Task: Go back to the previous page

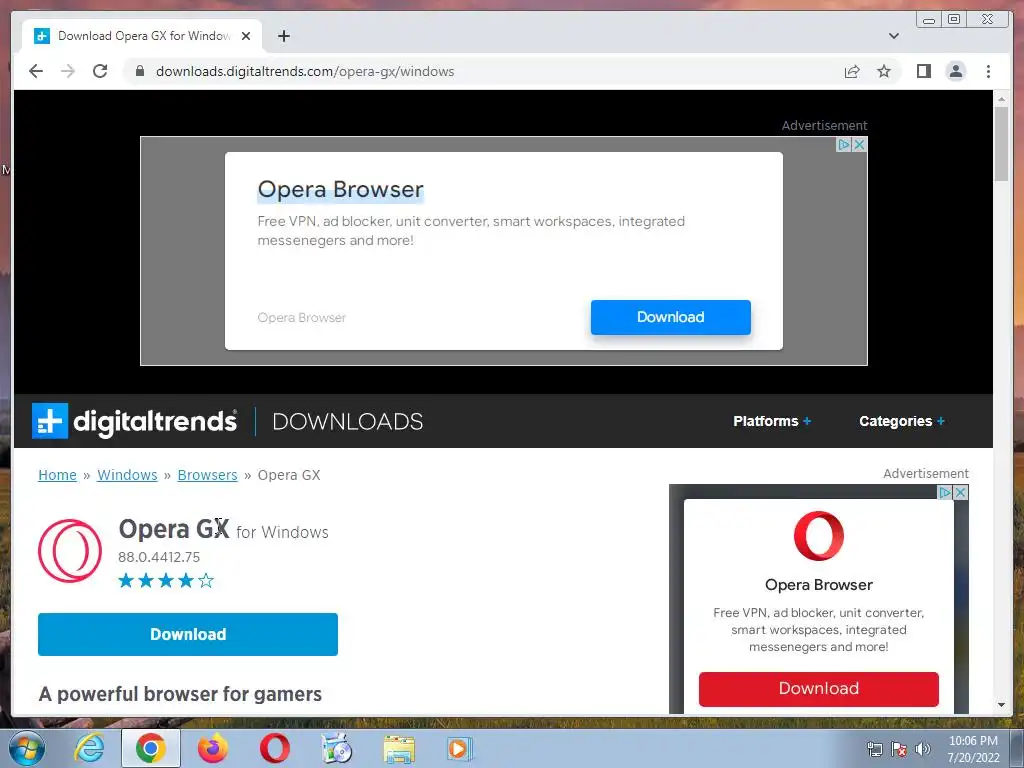Action: pos(36,71)
